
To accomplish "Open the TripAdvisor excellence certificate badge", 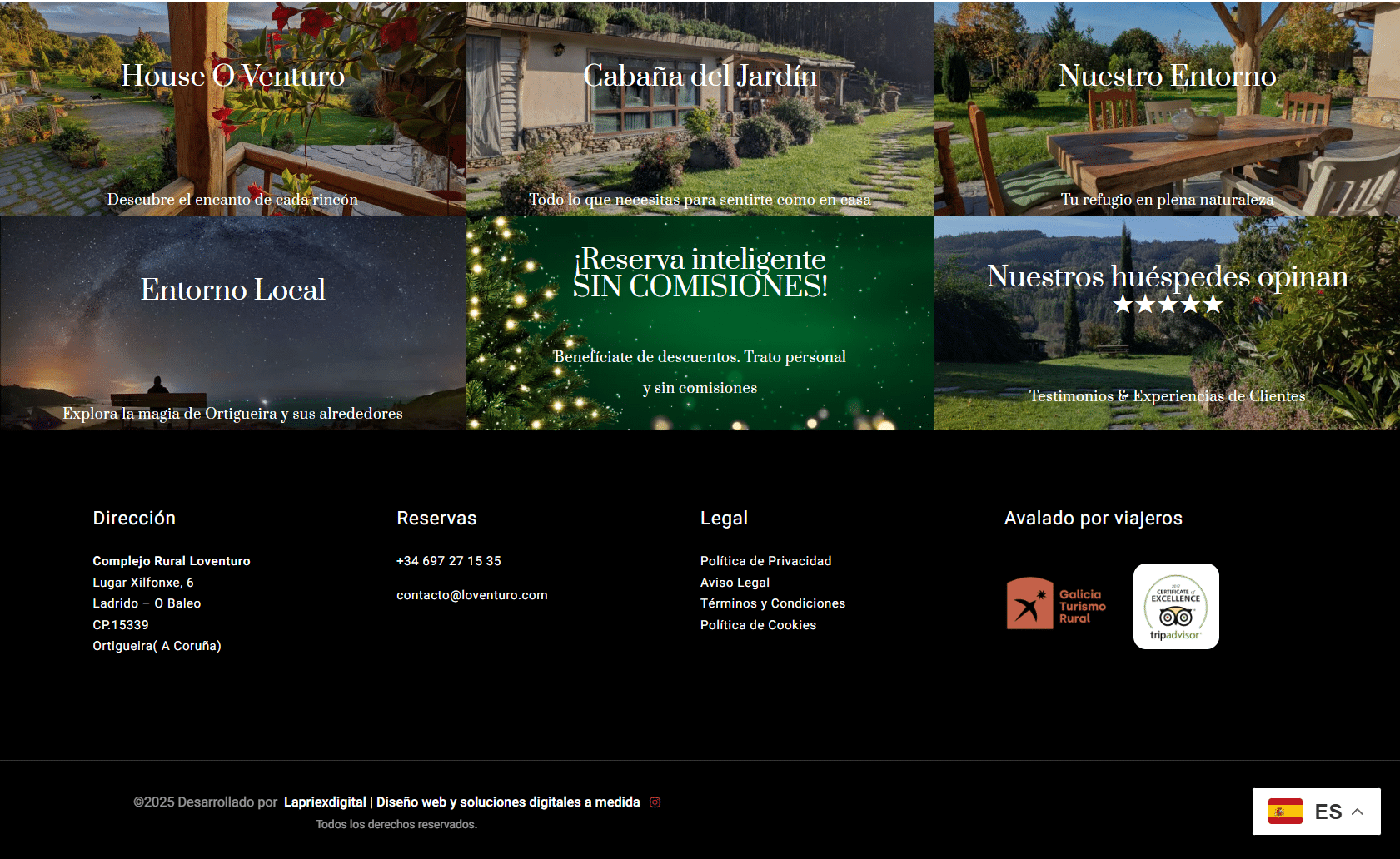I will (1175, 606).
